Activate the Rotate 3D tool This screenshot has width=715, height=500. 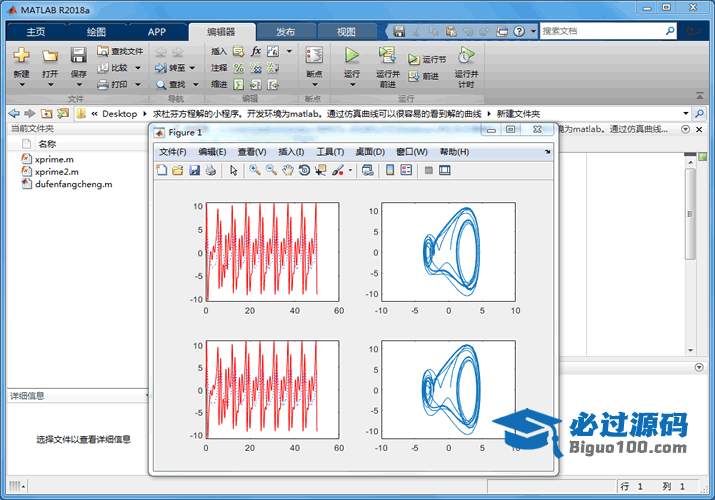click(x=304, y=170)
